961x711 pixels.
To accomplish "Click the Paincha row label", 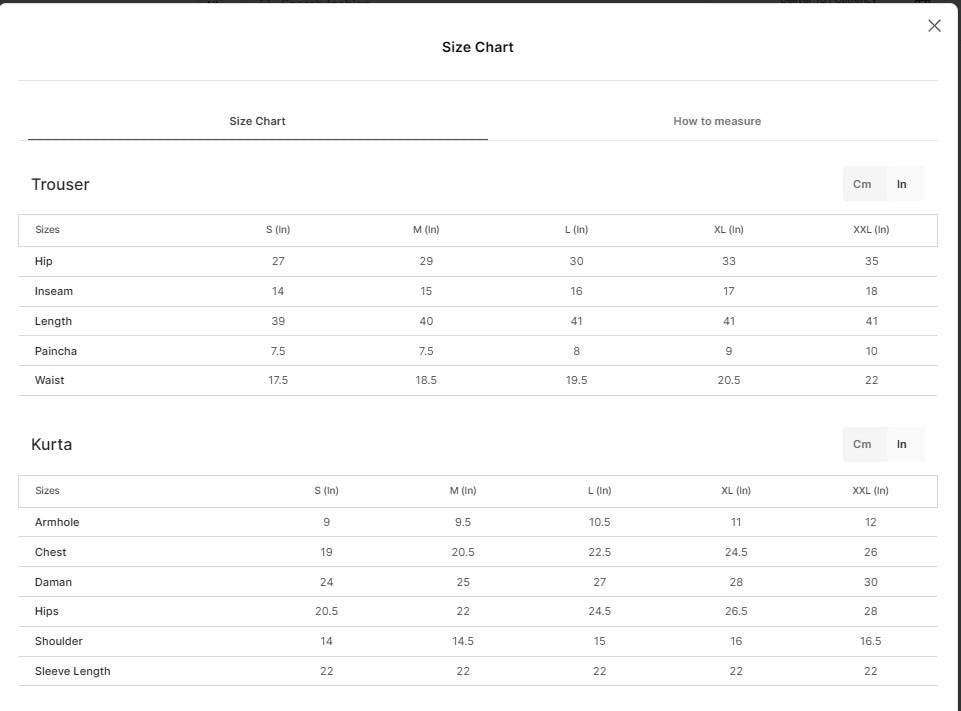I will tap(56, 351).
